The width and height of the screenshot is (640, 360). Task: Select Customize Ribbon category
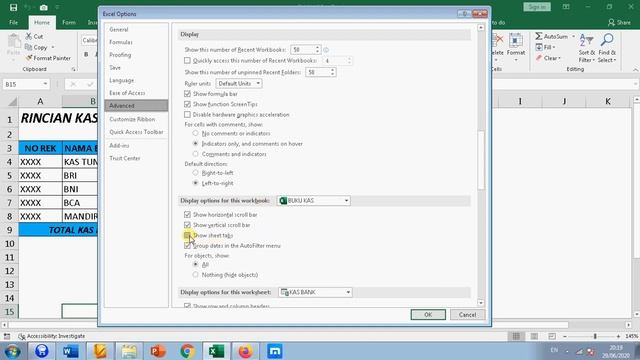pyautogui.click(x=132, y=119)
